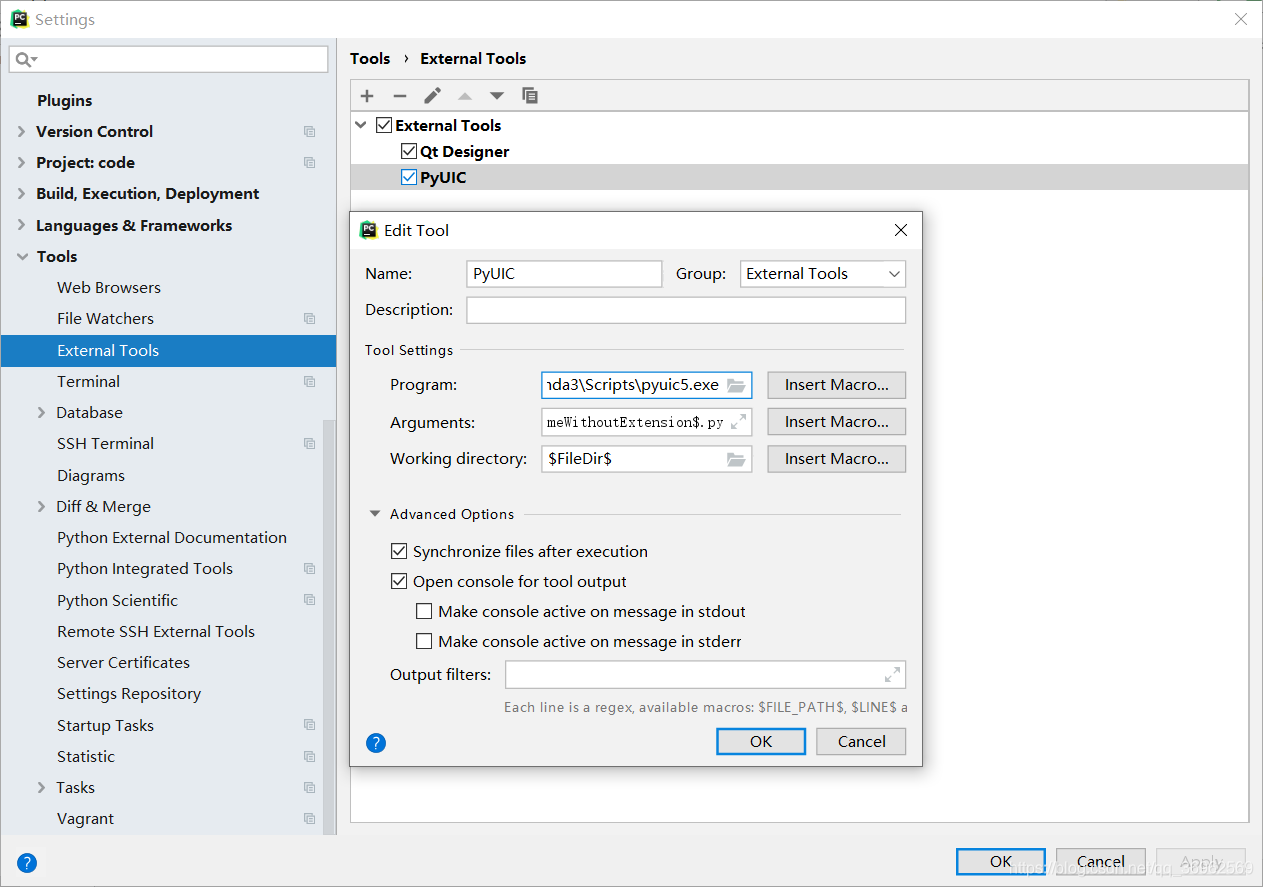Expand Arguments field with expand icon
The width and height of the screenshot is (1263, 887).
(x=739, y=422)
